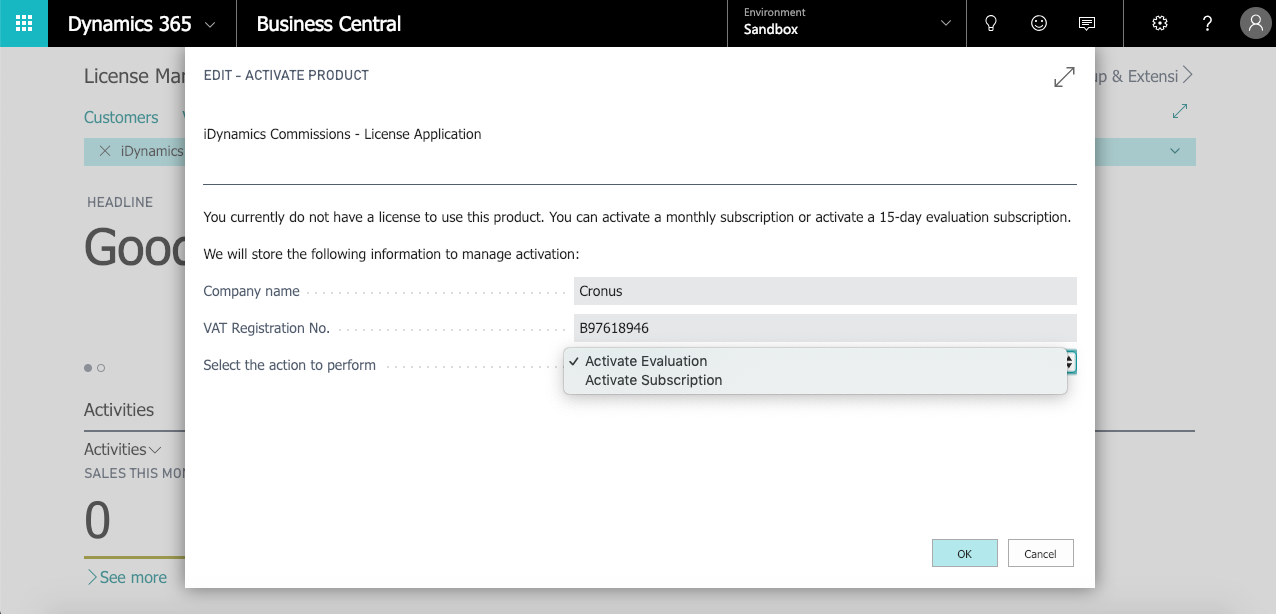Expand the teal filter bar chevron

coord(1174,151)
